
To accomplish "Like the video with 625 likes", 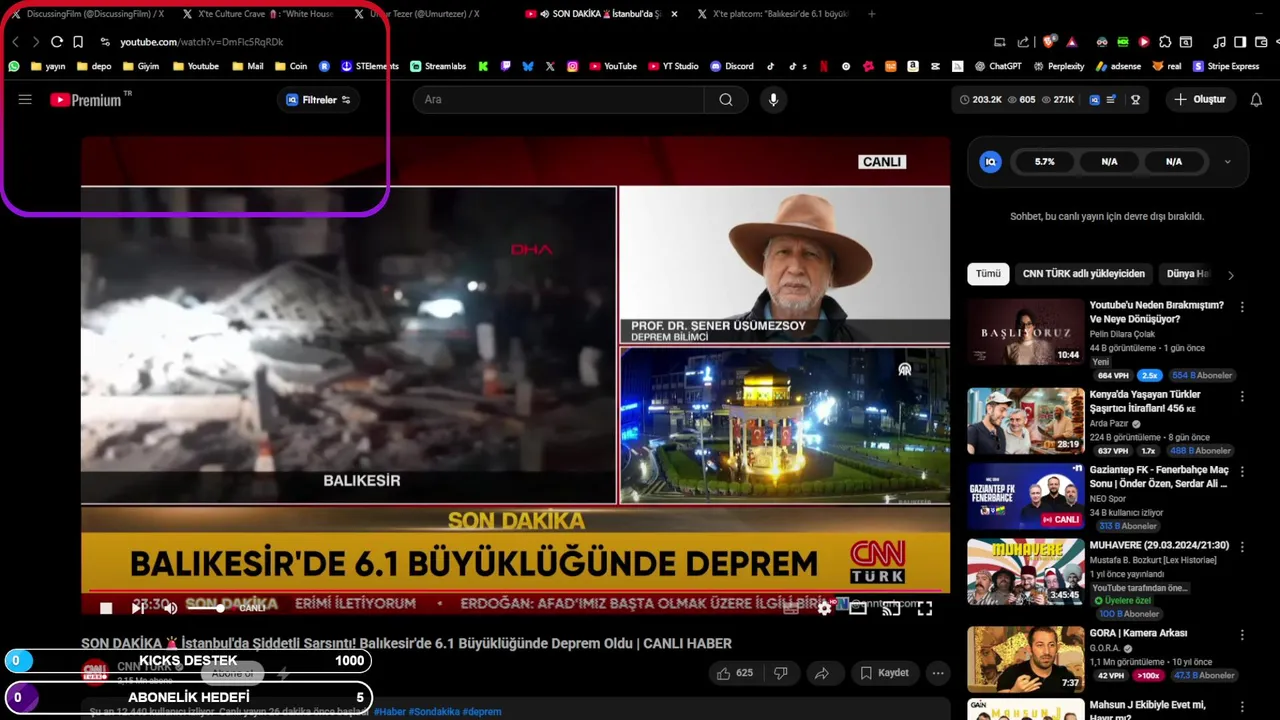I will [734, 673].
